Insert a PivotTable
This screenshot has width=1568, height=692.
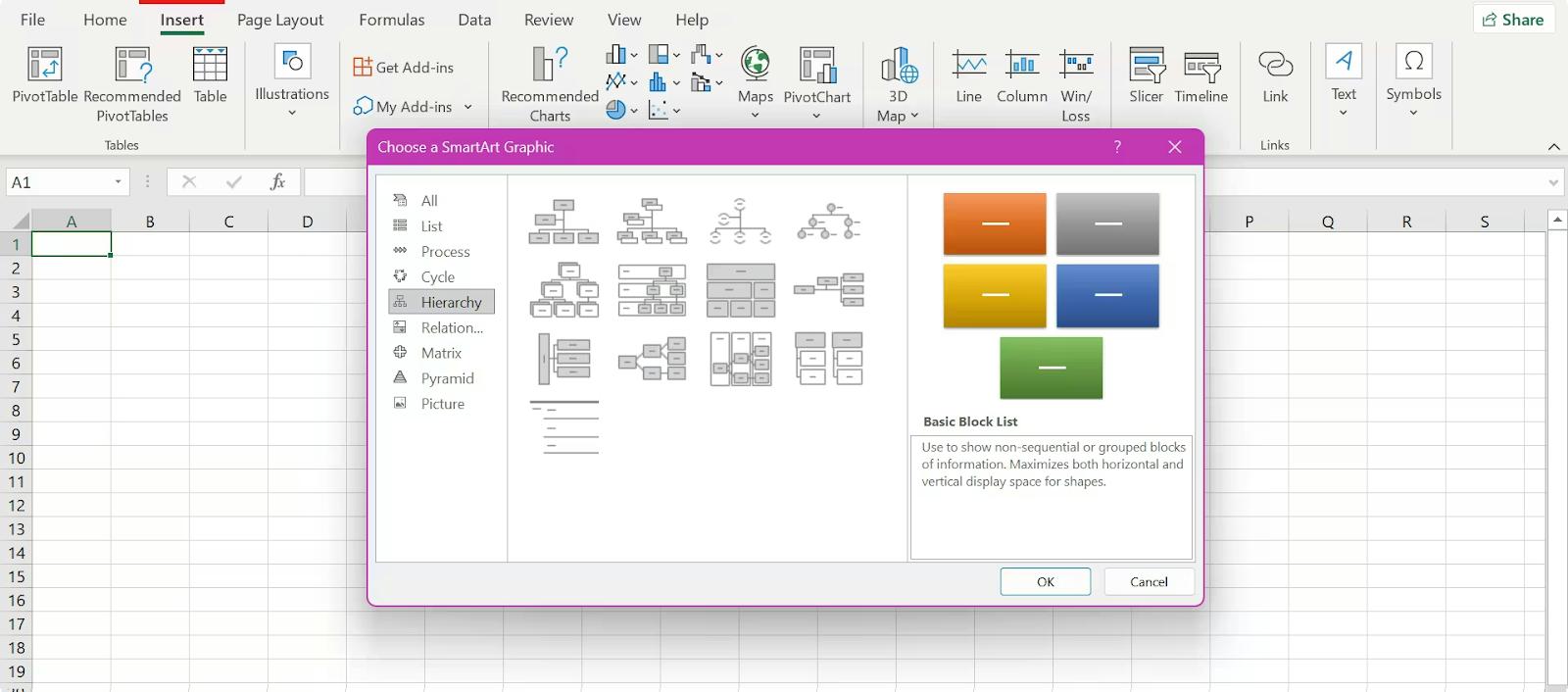(x=45, y=75)
